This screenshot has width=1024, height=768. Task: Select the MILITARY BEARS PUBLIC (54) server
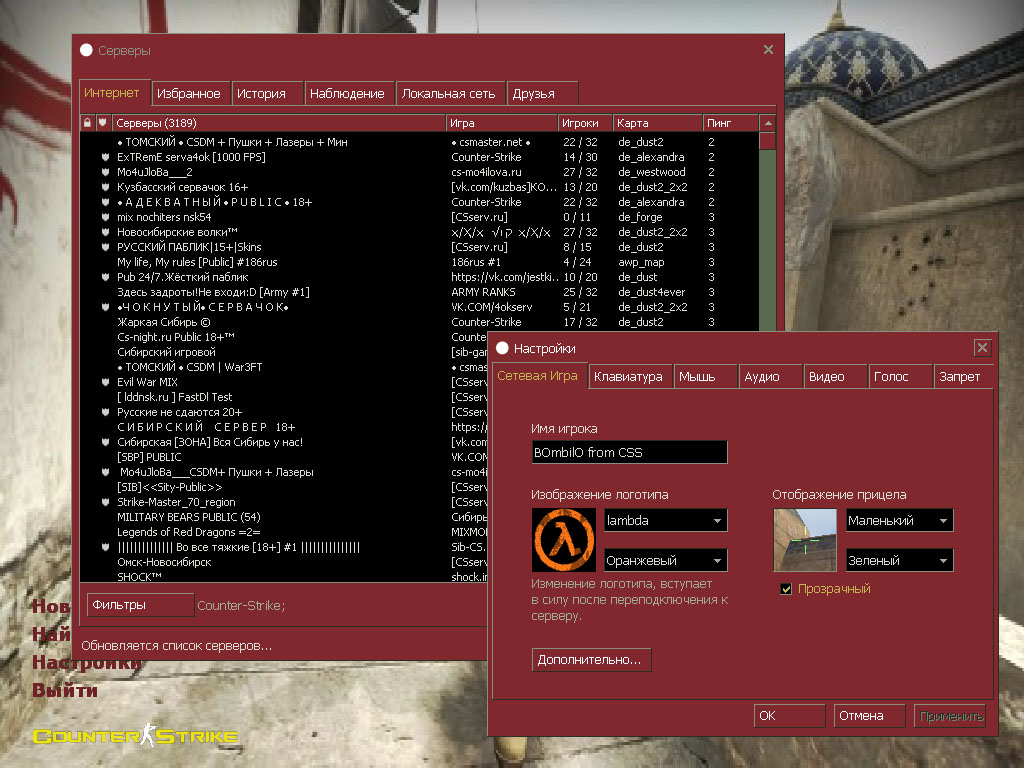pyautogui.click(x=283, y=518)
